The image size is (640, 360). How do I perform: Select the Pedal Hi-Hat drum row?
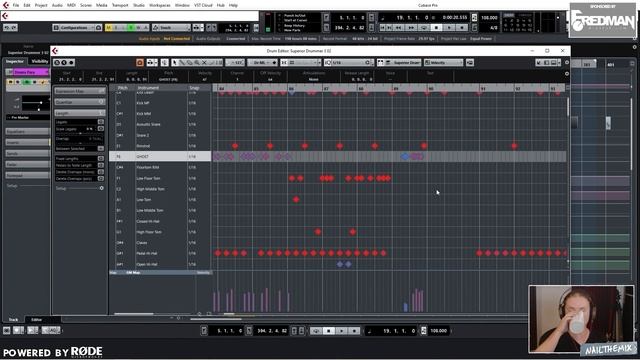(x=160, y=253)
